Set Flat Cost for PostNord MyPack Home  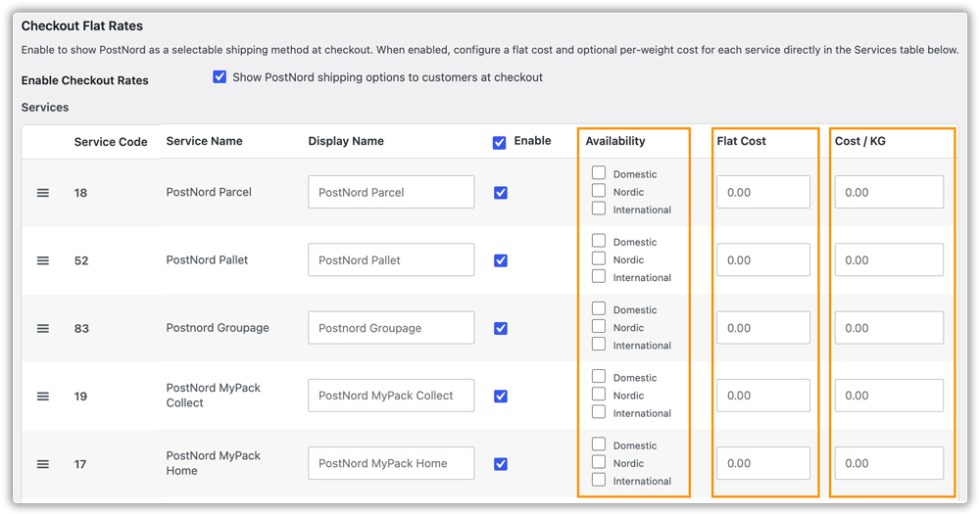(x=763, y=463)
